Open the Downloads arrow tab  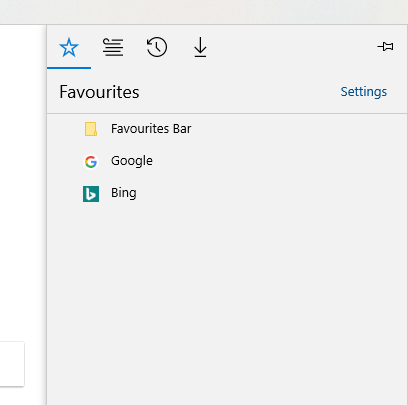coord(200,47)
